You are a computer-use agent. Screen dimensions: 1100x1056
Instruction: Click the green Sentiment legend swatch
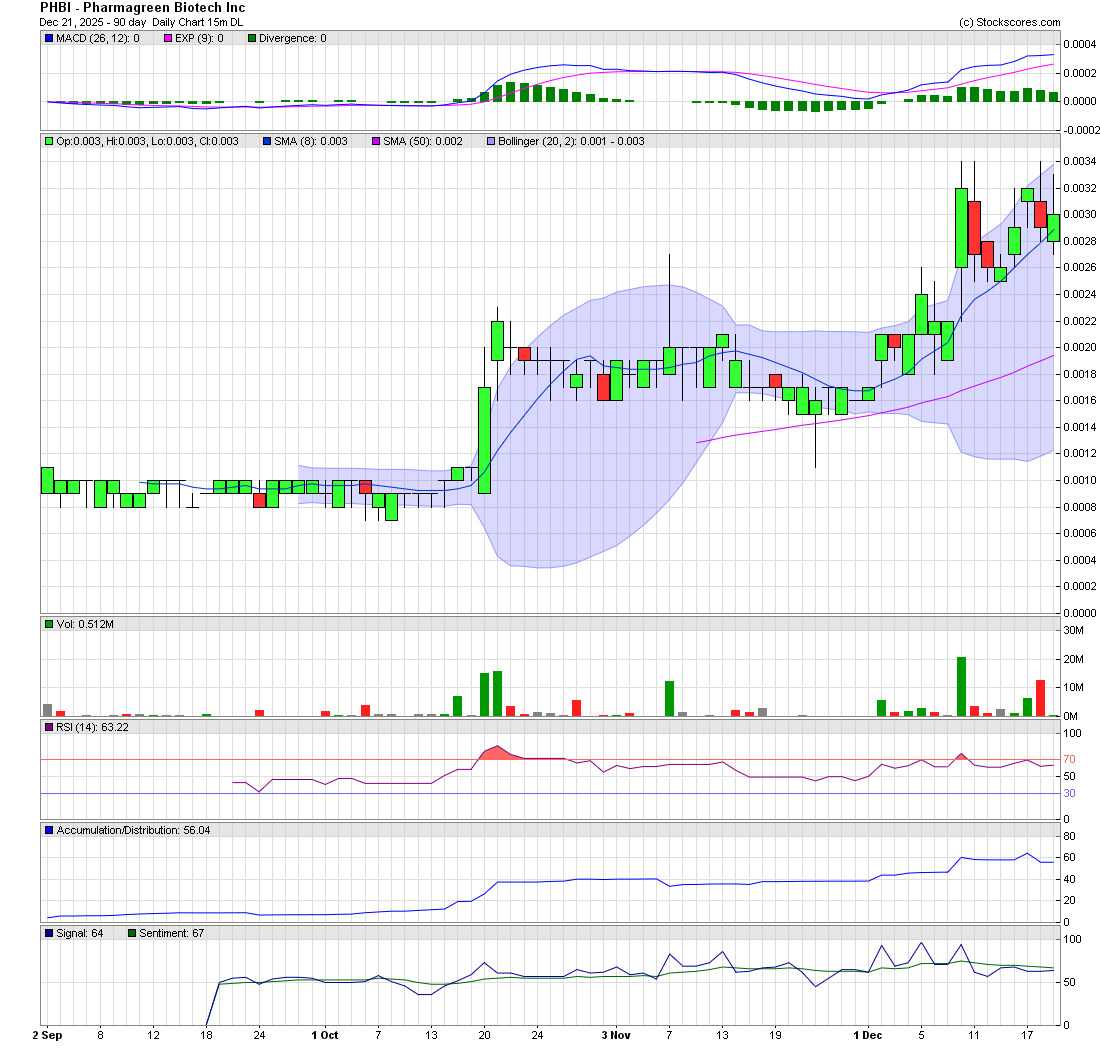132,933
